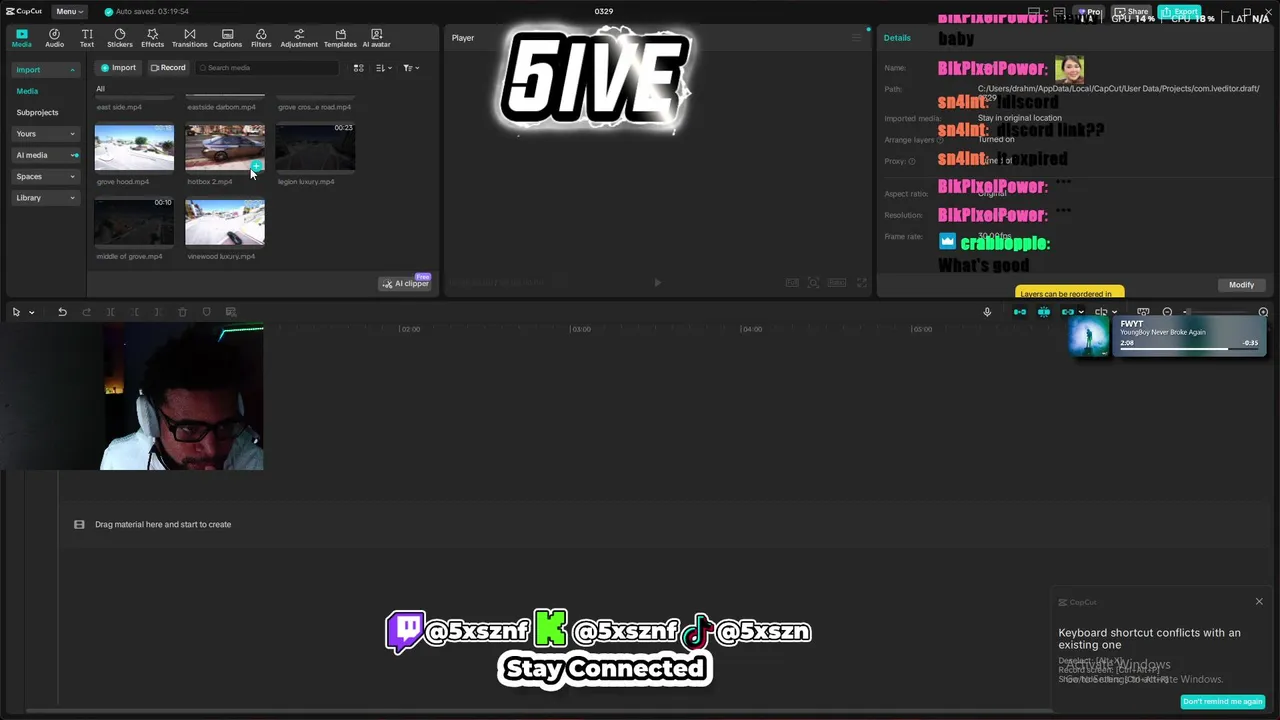This screenshot has height=720, width=1280.
Task: Open the player hamburger menu
Action: [x=856, y=38]
